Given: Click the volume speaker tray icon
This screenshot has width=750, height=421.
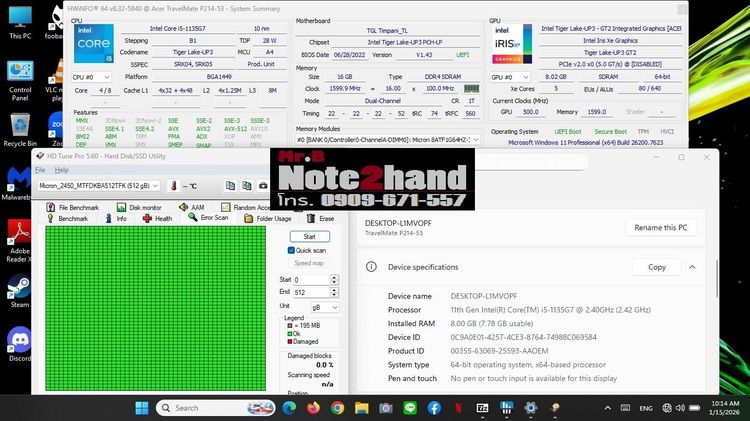Looking at the screenshot, I should click(x=680, y=408).
